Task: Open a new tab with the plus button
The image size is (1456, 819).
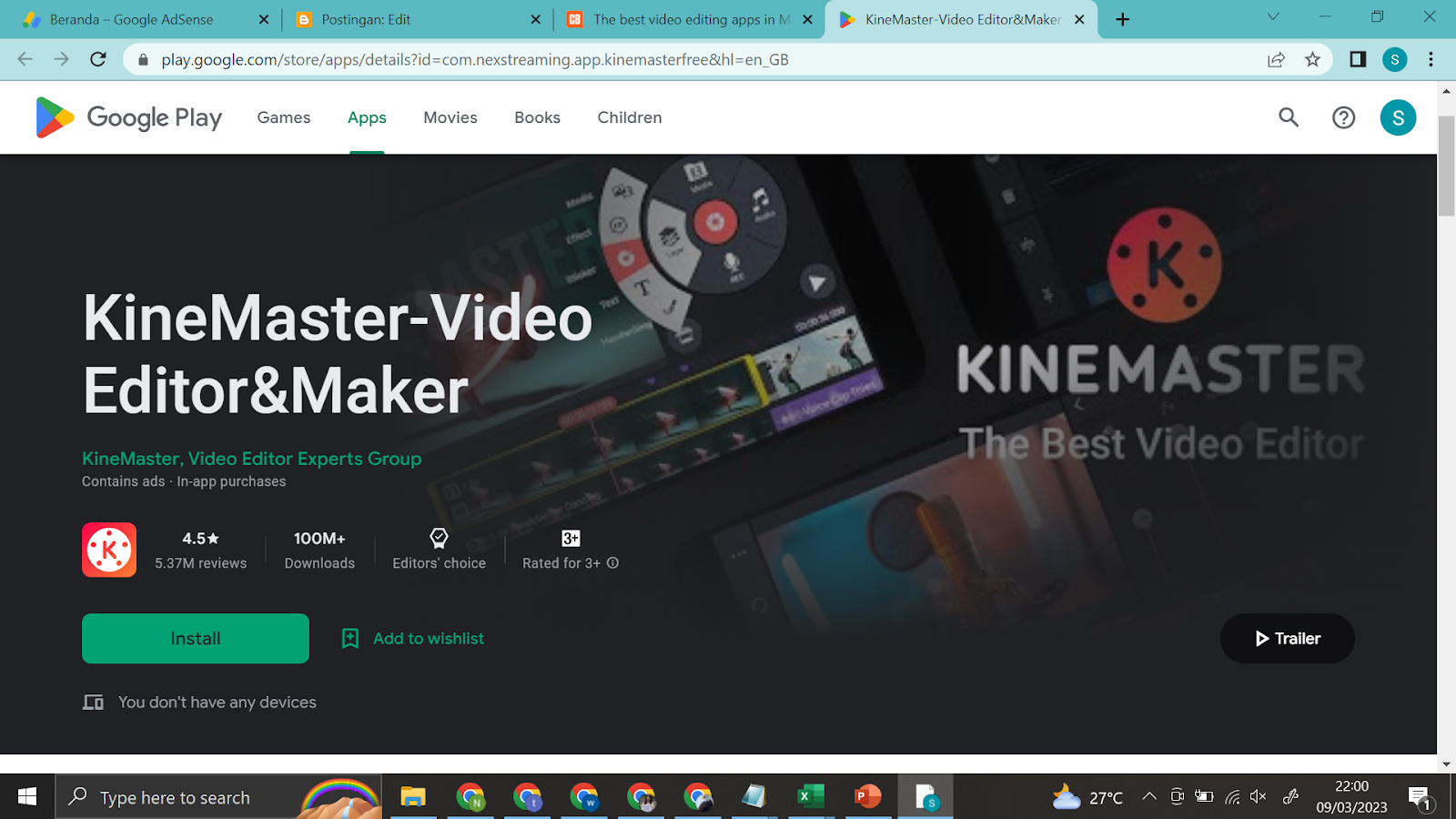Action: [1123, 19]
